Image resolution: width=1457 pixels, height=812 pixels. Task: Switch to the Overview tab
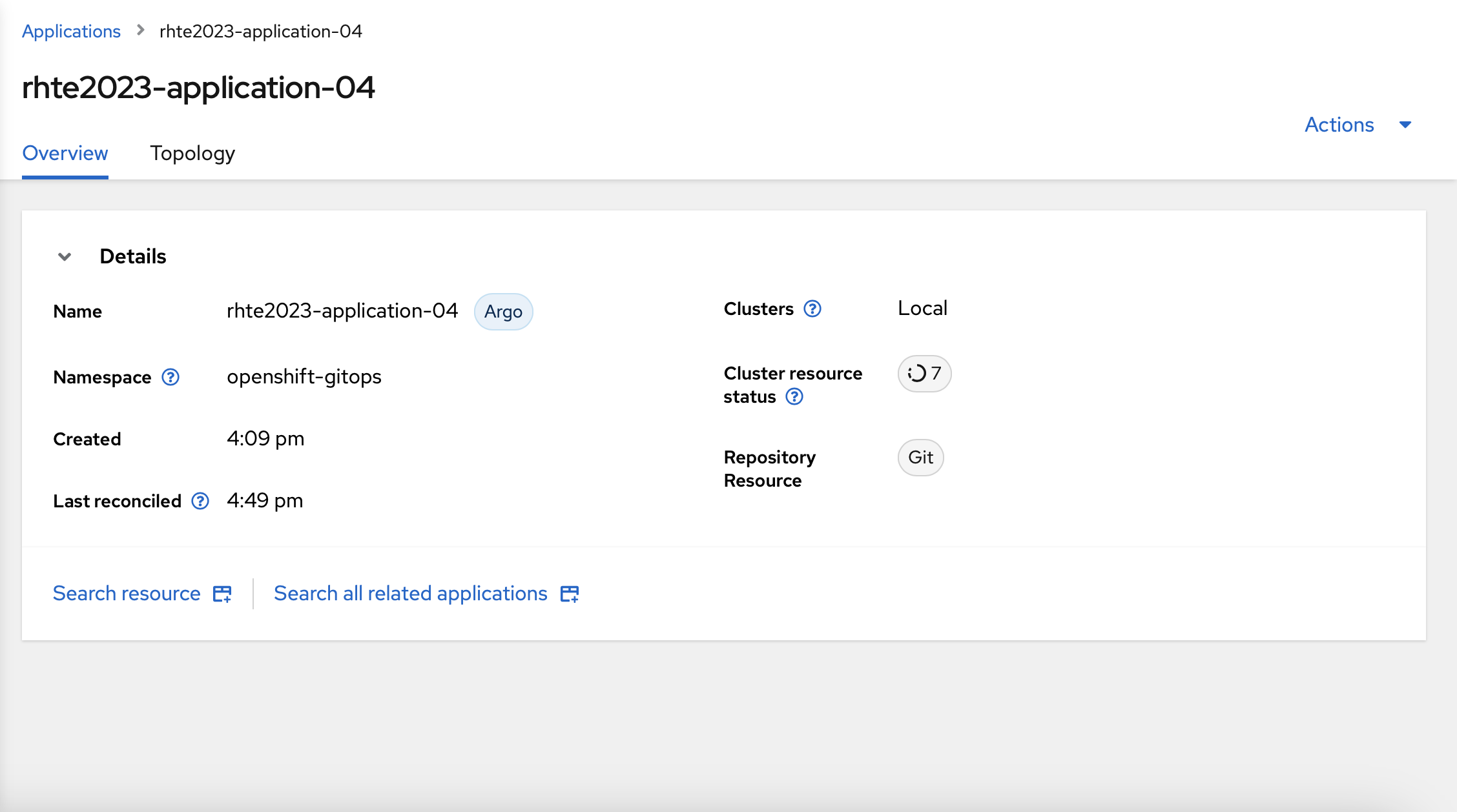tap(65, 154)
